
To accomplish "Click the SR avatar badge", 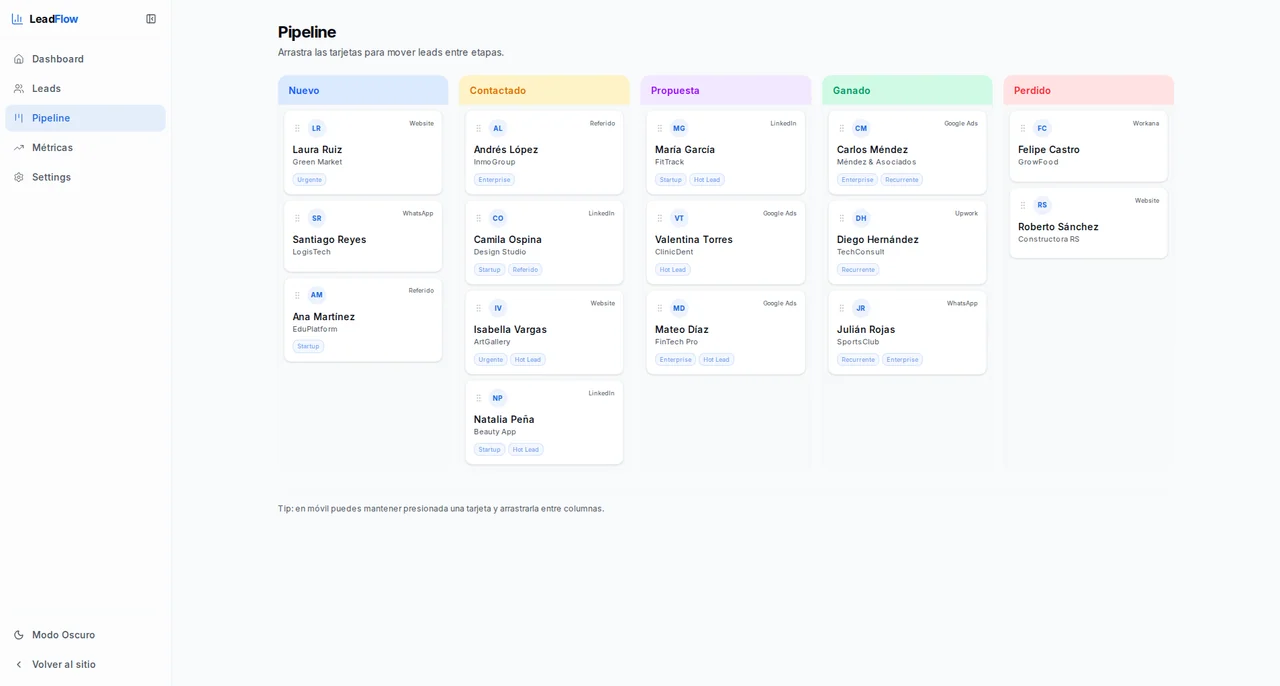I will coord(316,218).
